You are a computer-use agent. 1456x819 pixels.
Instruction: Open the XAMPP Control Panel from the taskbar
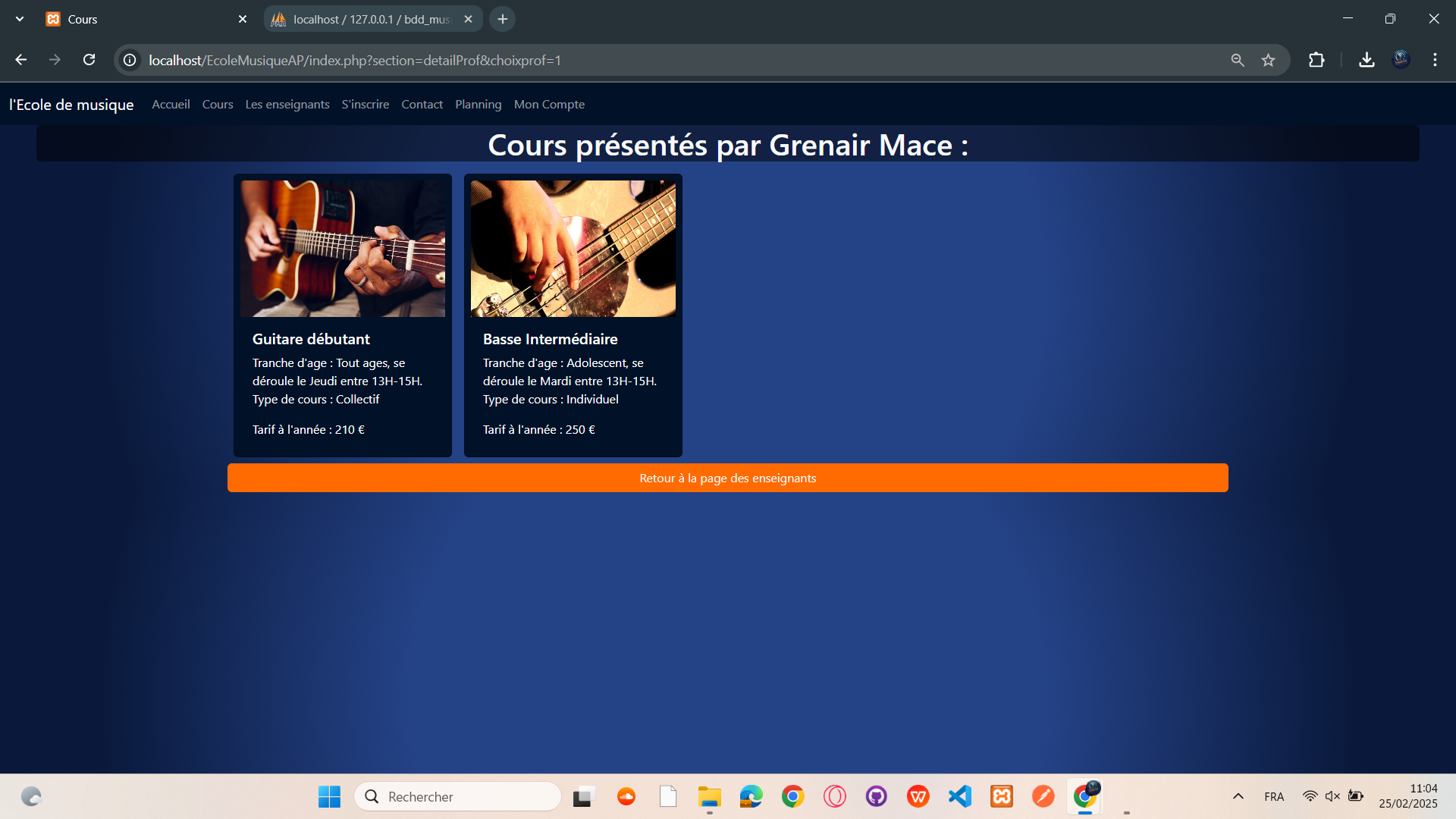coord(1002,796)
